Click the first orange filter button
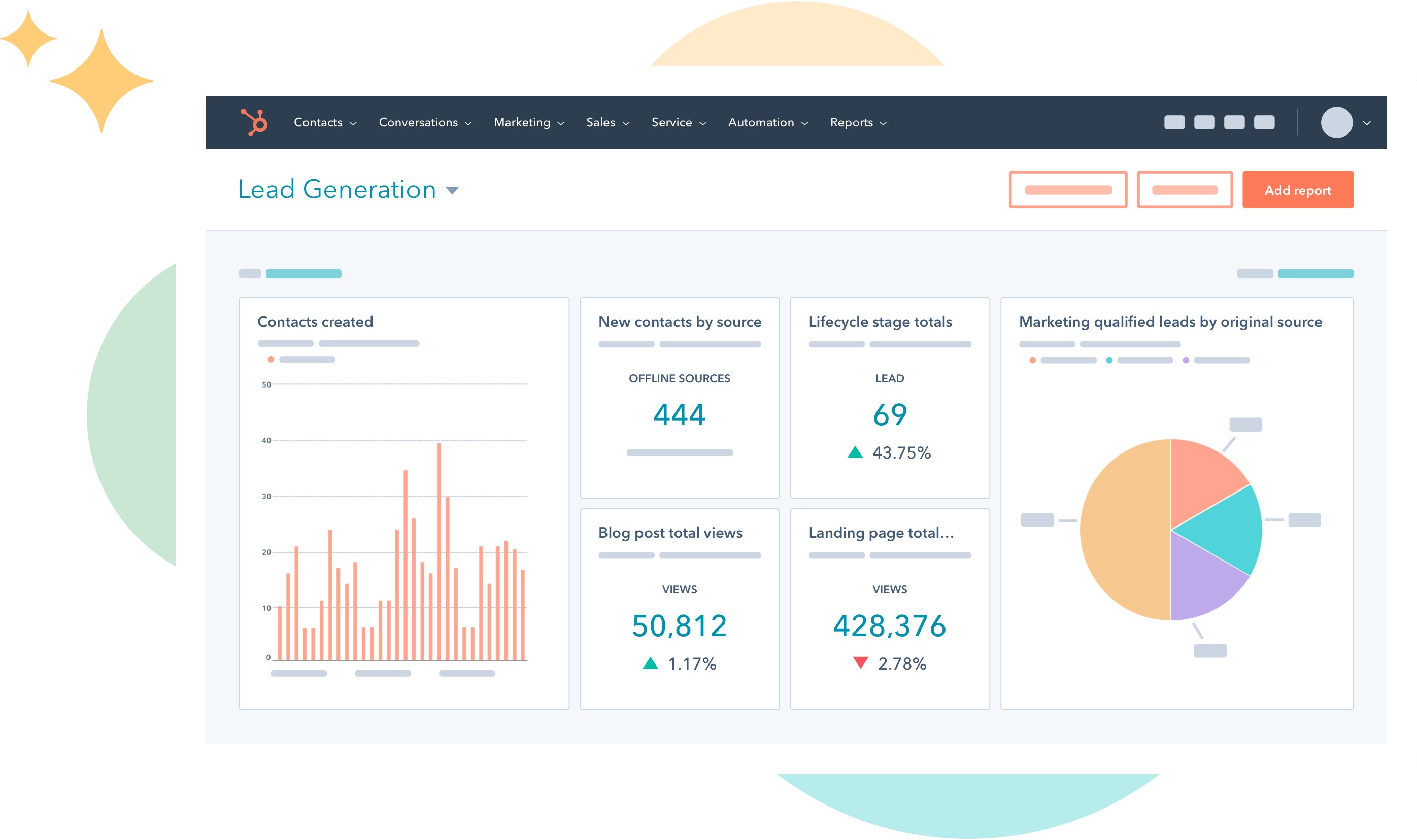Screen dimensions: 1417x840 tap(1067, 190)
